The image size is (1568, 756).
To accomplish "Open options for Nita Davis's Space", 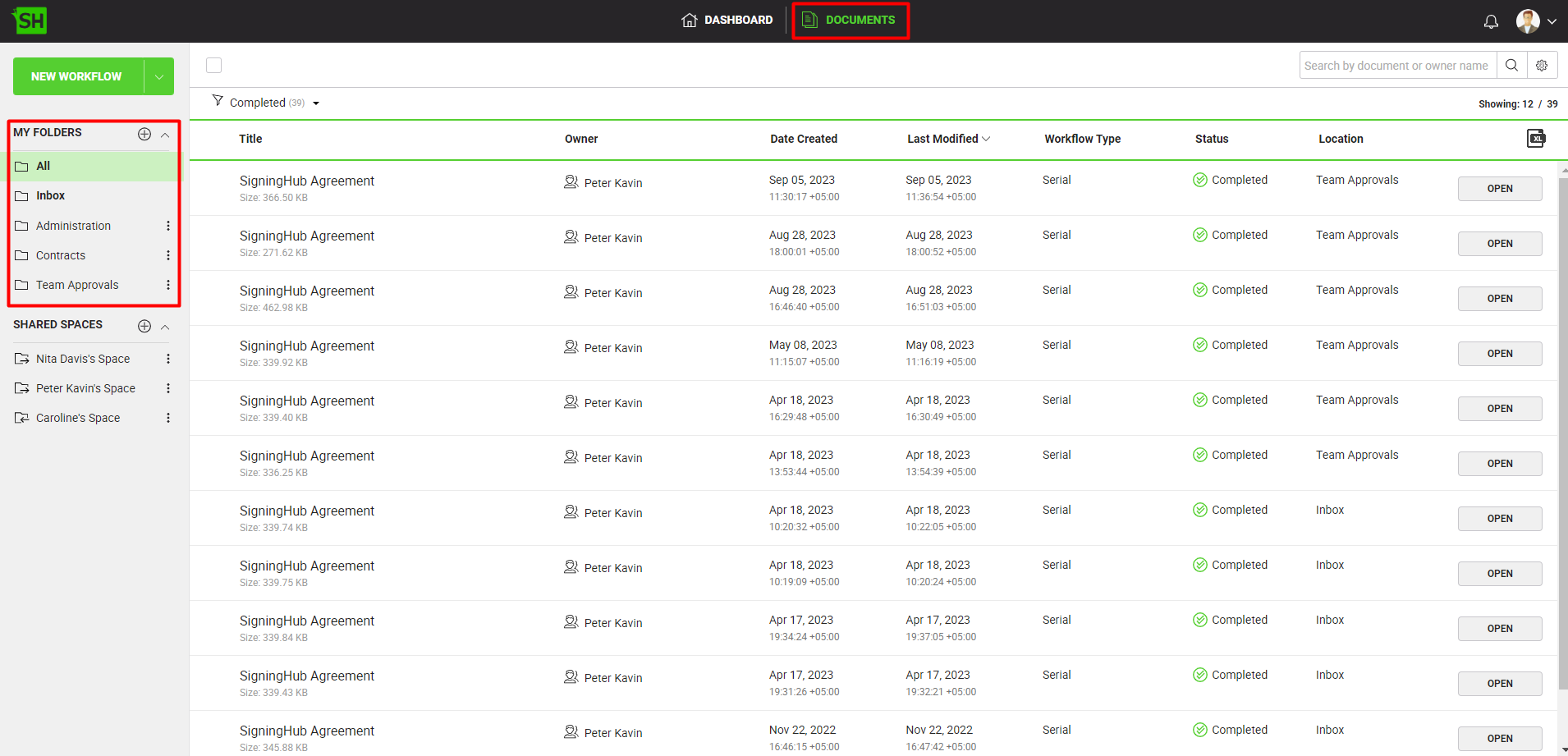I will tap(168, 359).
